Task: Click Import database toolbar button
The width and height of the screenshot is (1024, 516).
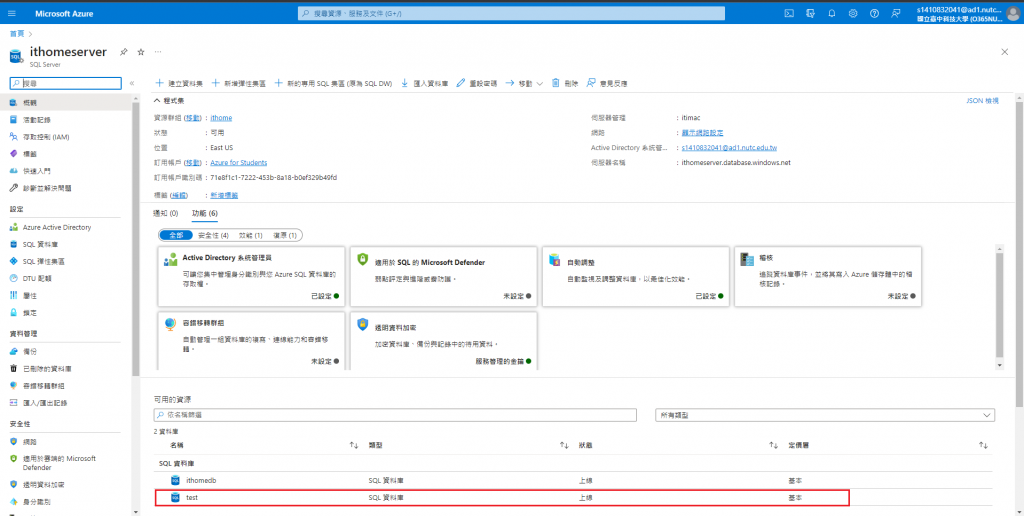Action: click(424, 84)
